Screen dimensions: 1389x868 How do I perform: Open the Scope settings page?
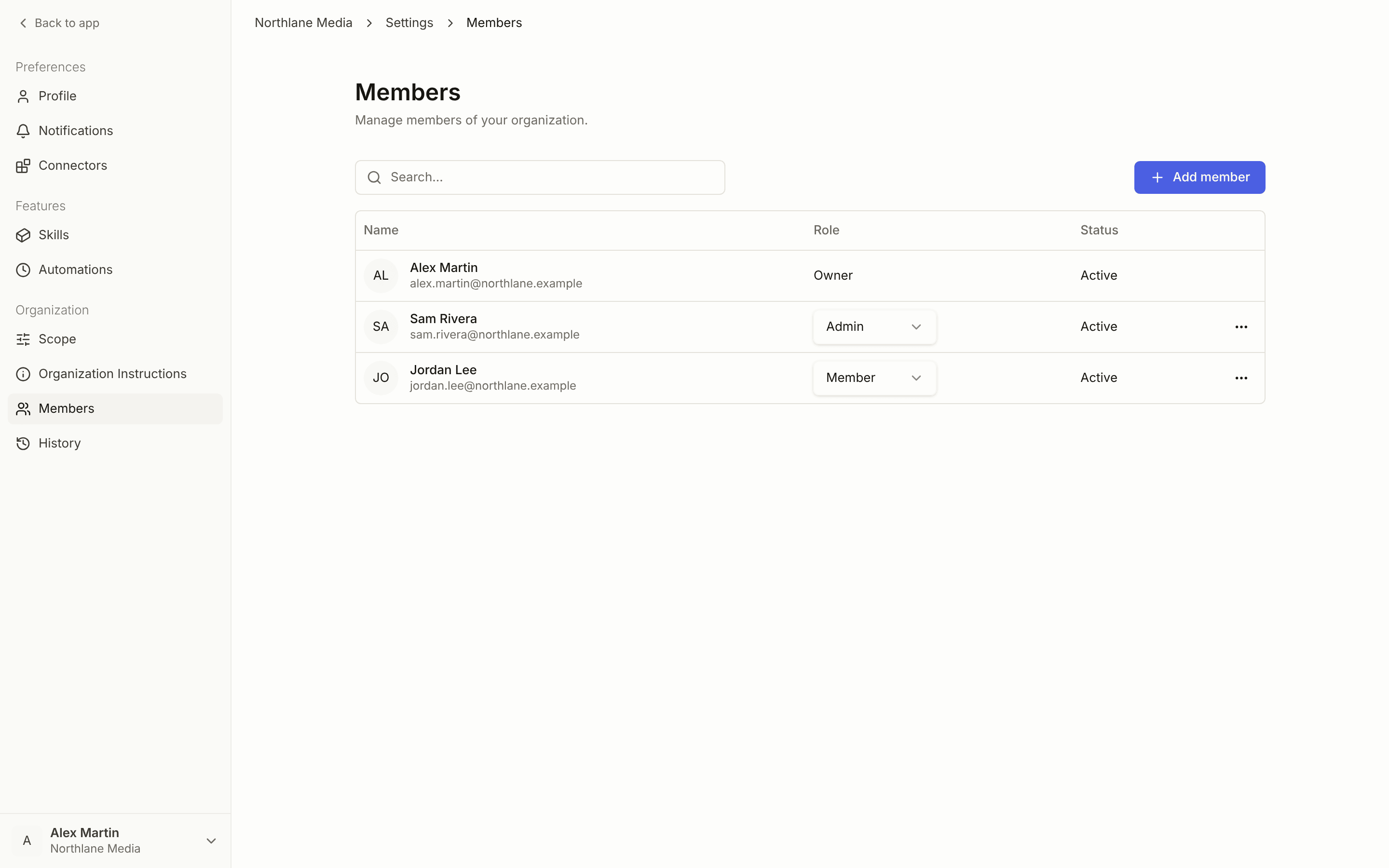click(x=115, y=339)
